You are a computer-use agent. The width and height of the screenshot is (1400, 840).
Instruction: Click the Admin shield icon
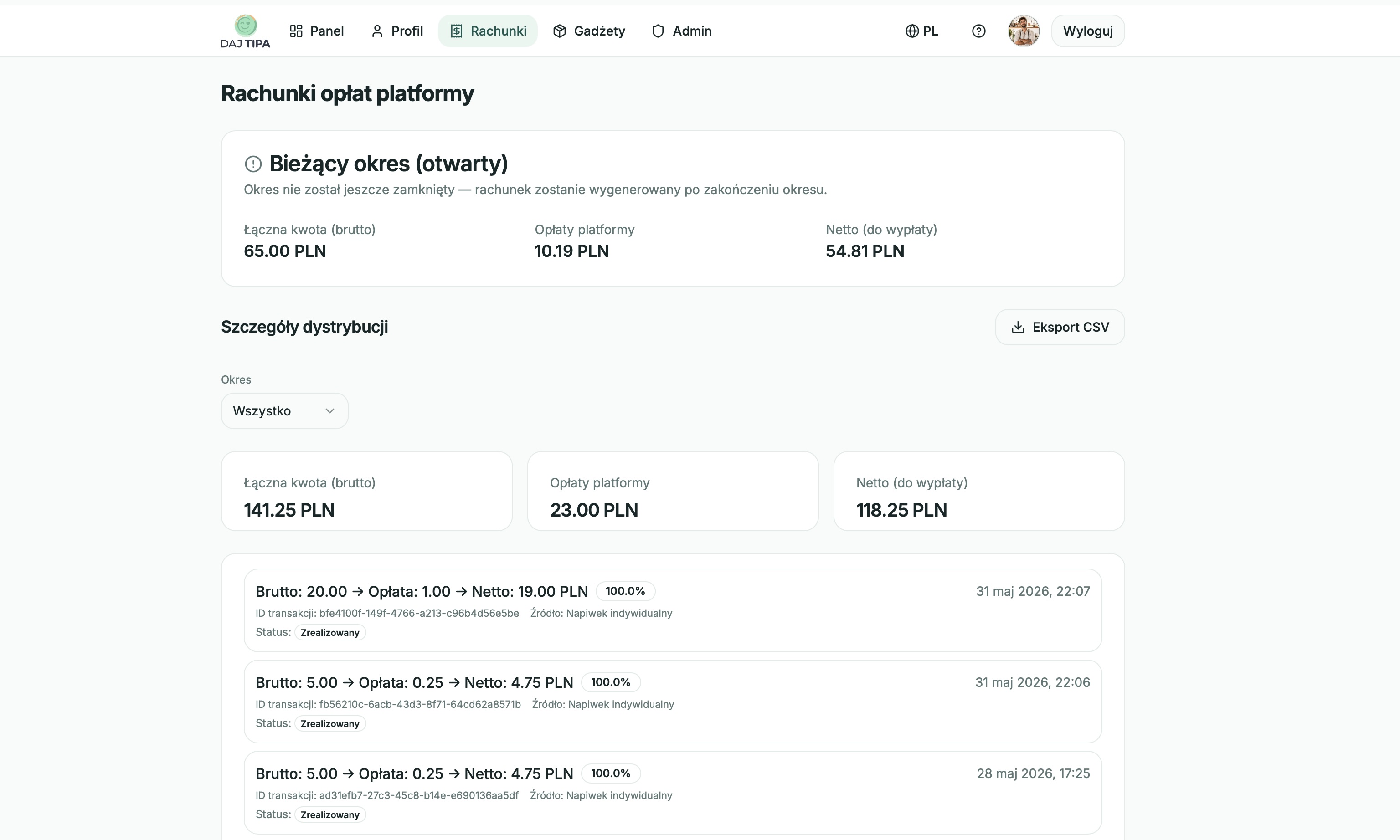coord(658,31)
